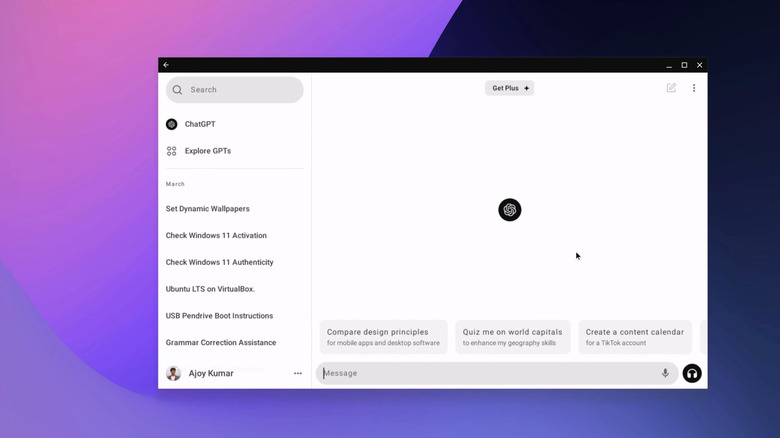Open Explore GPTs
The image size is (780, 438).
[x=235, y=151]
